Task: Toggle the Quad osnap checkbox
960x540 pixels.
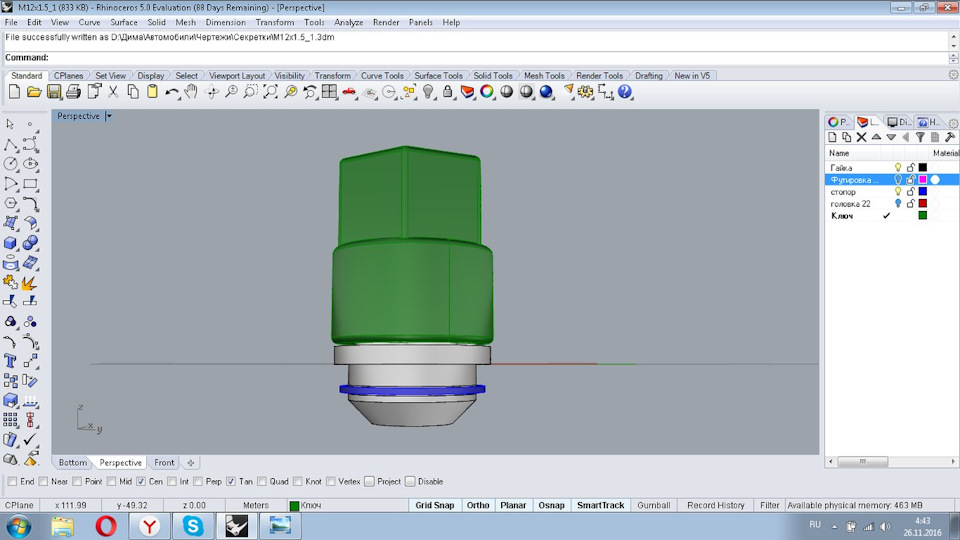Action: (x=262, y=482)
